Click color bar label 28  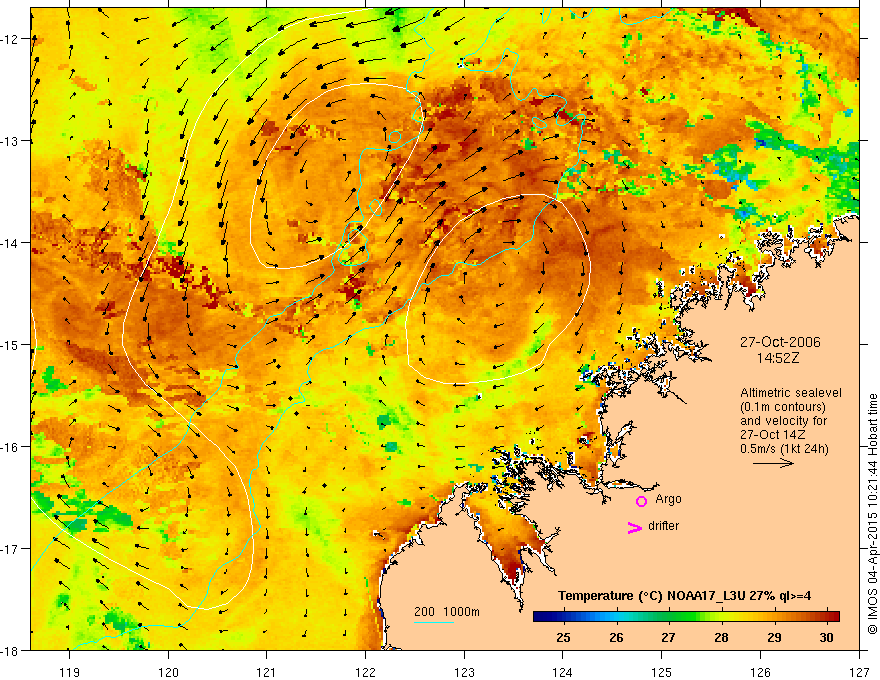(x=721, y=638)
